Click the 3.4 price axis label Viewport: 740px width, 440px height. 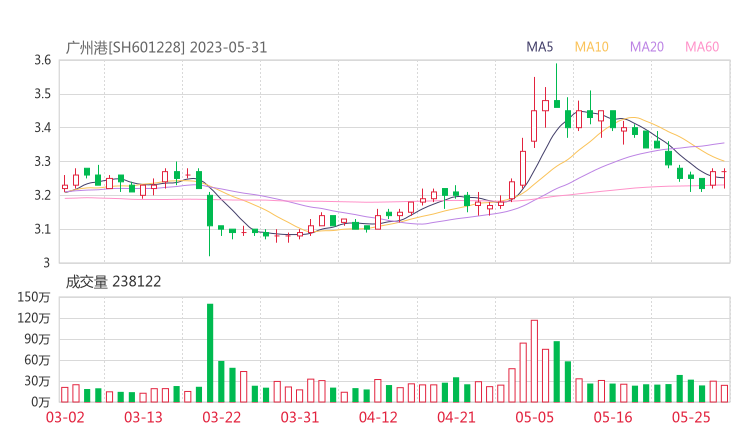pyautogui.click(x=42, y=127)
